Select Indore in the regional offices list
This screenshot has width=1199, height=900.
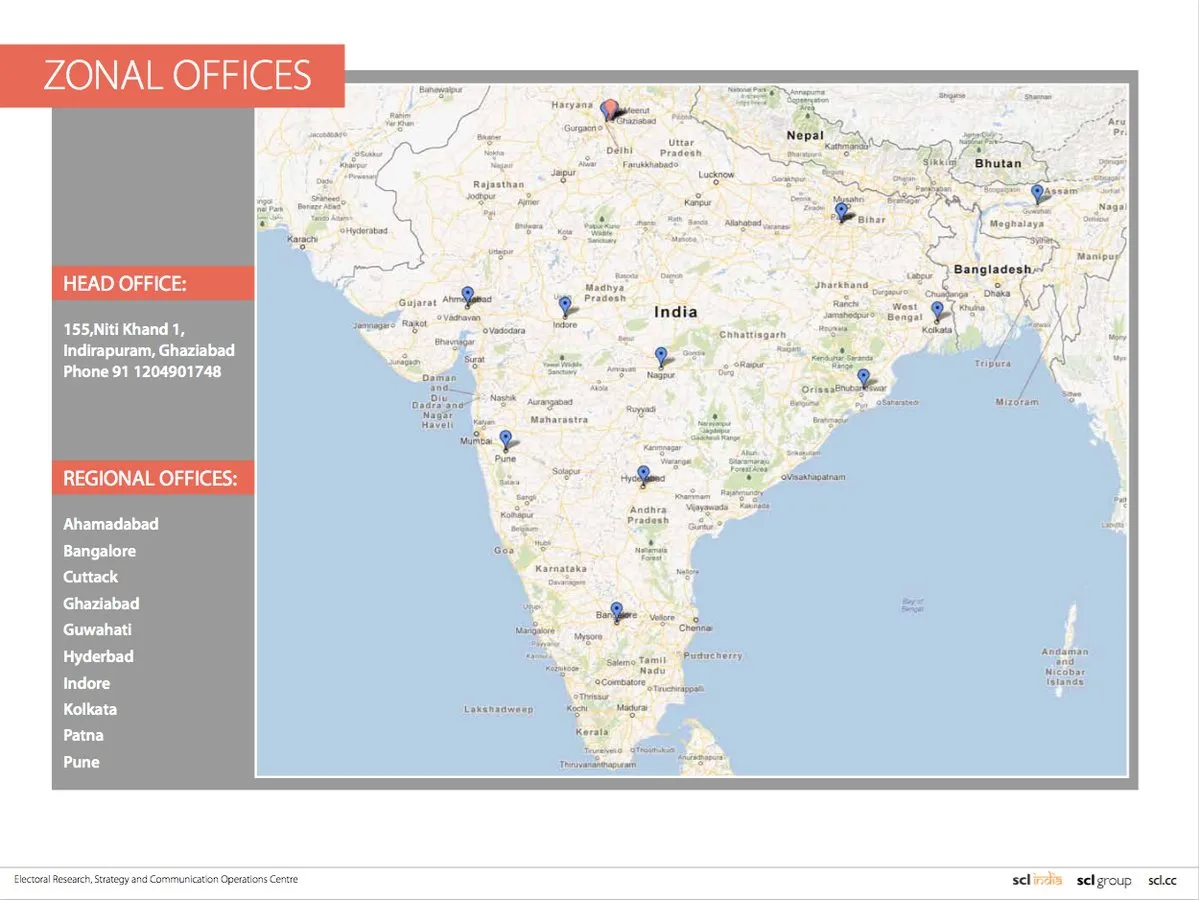(86, 684)
